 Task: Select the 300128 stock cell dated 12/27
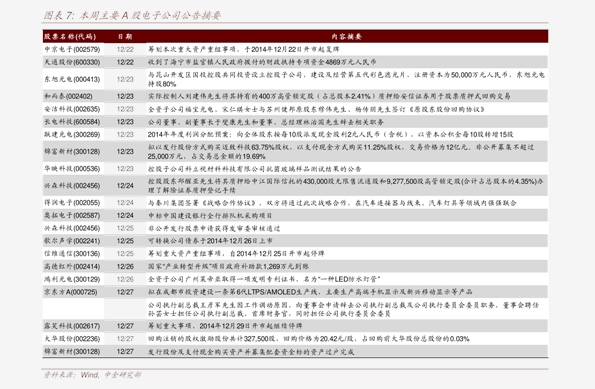[x=72, y=352]
